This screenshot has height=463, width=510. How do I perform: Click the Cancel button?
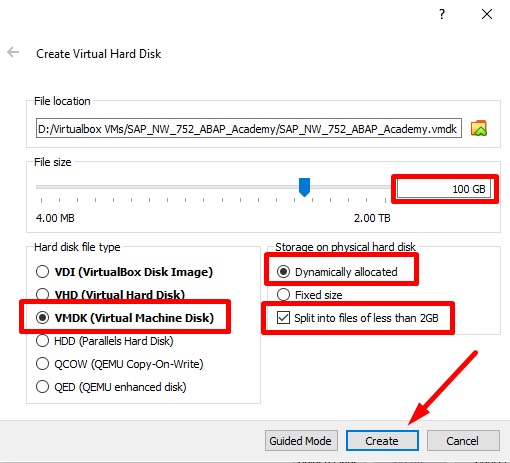pos(463,441)
